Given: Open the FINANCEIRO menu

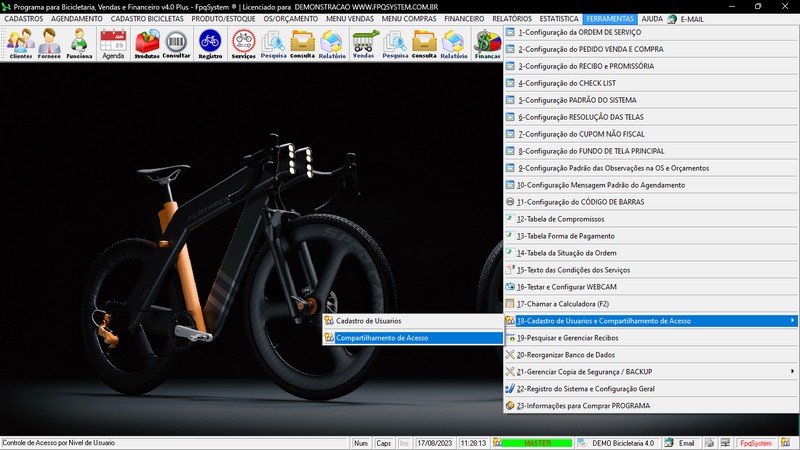Looking at the screenshot, I should [464, 19].
